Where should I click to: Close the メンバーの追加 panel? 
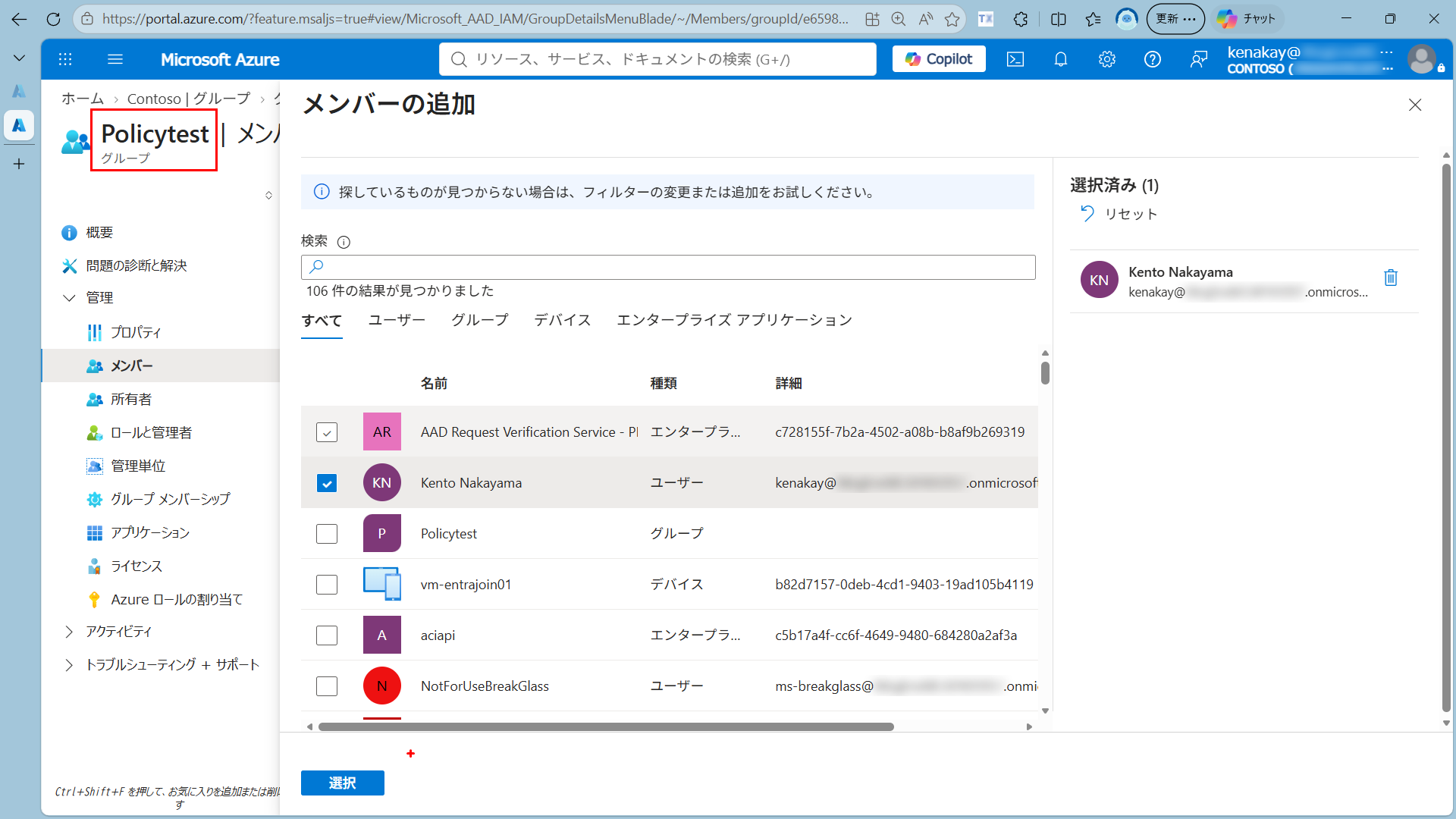pyautogui.click(x=1415, y=105)
